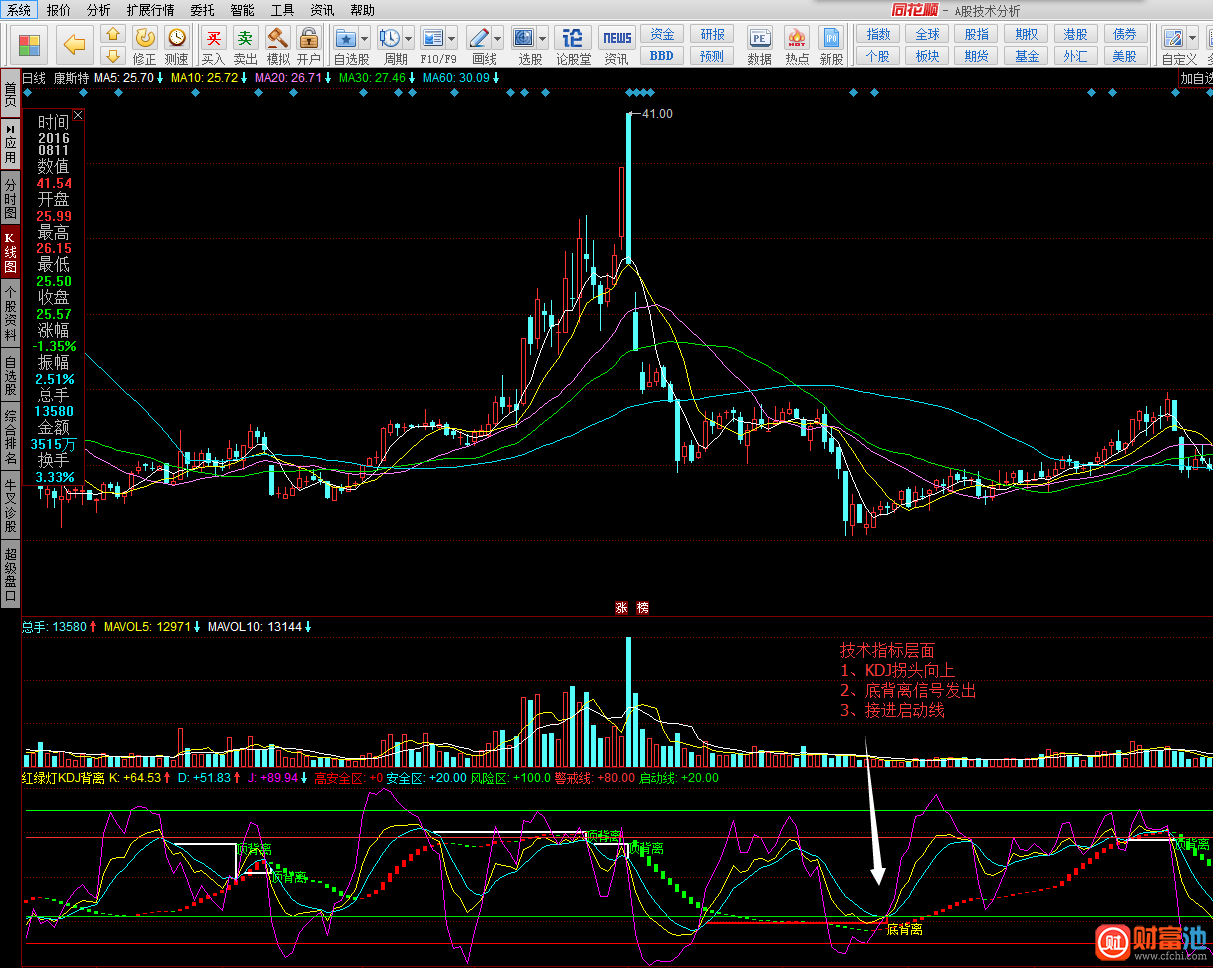1213x968 pixels.
Task: Click the 资金 button
Action: pyautogui.click(x=662, y=34)
